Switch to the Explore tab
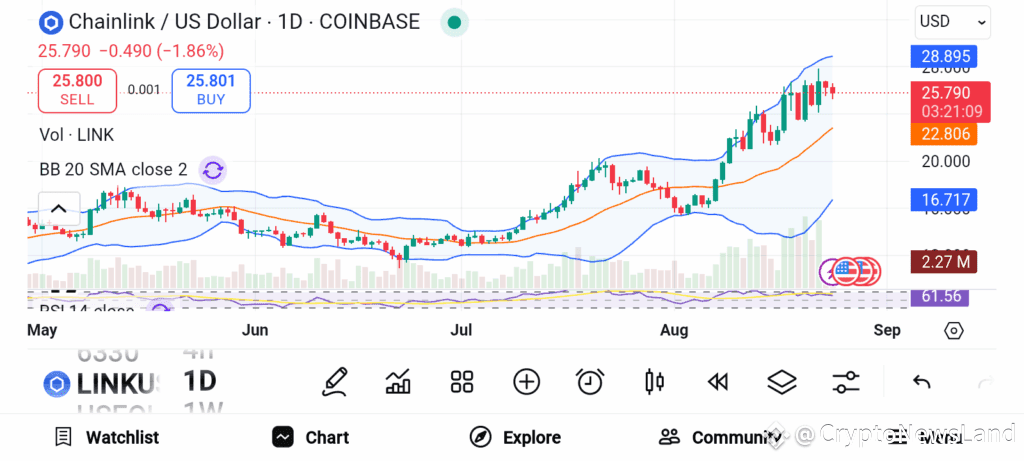Image resolution: width=1024 pixels, height=461 pixels. pos(515,437)
